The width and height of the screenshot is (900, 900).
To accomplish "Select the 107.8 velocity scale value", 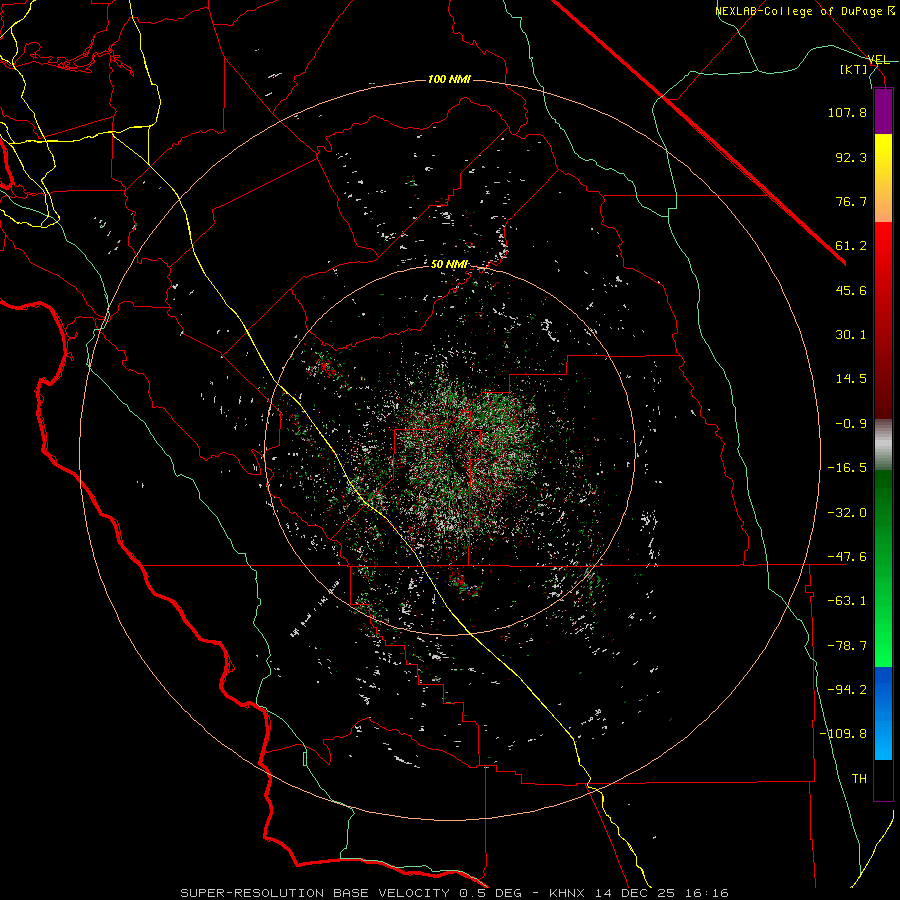I will 847,112.
